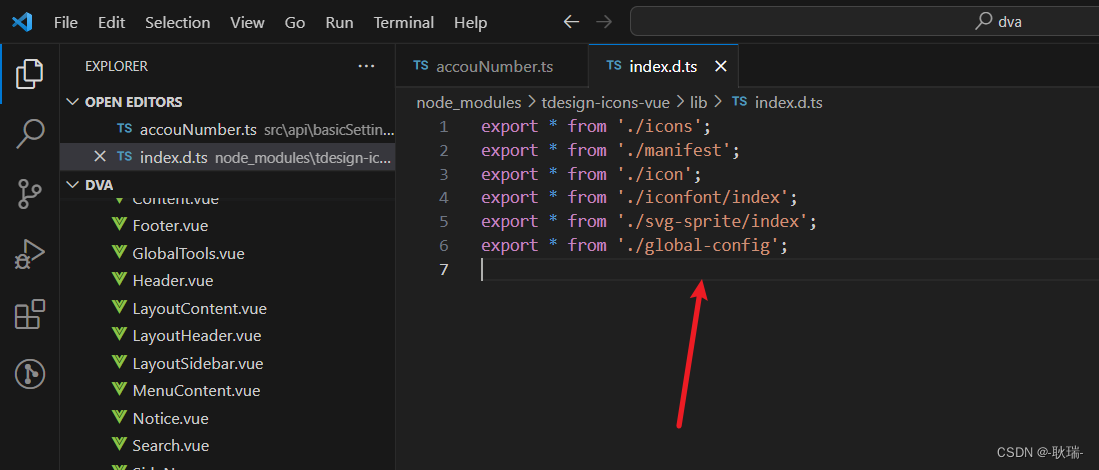1099x470 pixels.
Task: Open the Run and Debug icon
Action: coord(29,254)
